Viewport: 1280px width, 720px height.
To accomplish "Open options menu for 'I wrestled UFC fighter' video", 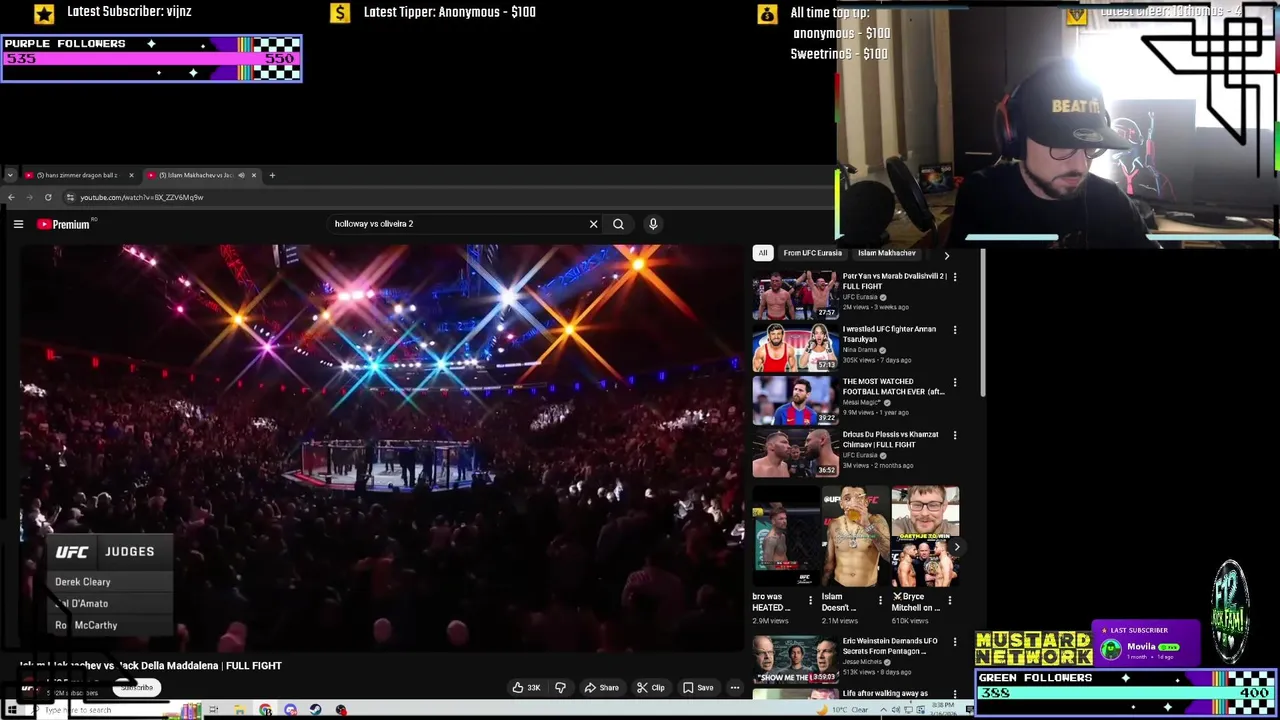I will 954,330.
